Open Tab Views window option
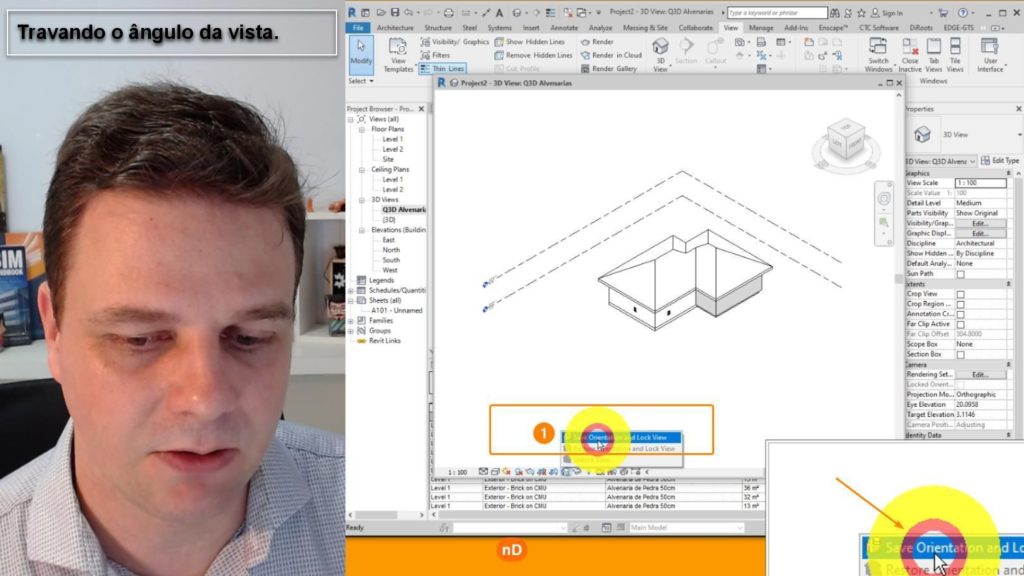 click(933, 56)
